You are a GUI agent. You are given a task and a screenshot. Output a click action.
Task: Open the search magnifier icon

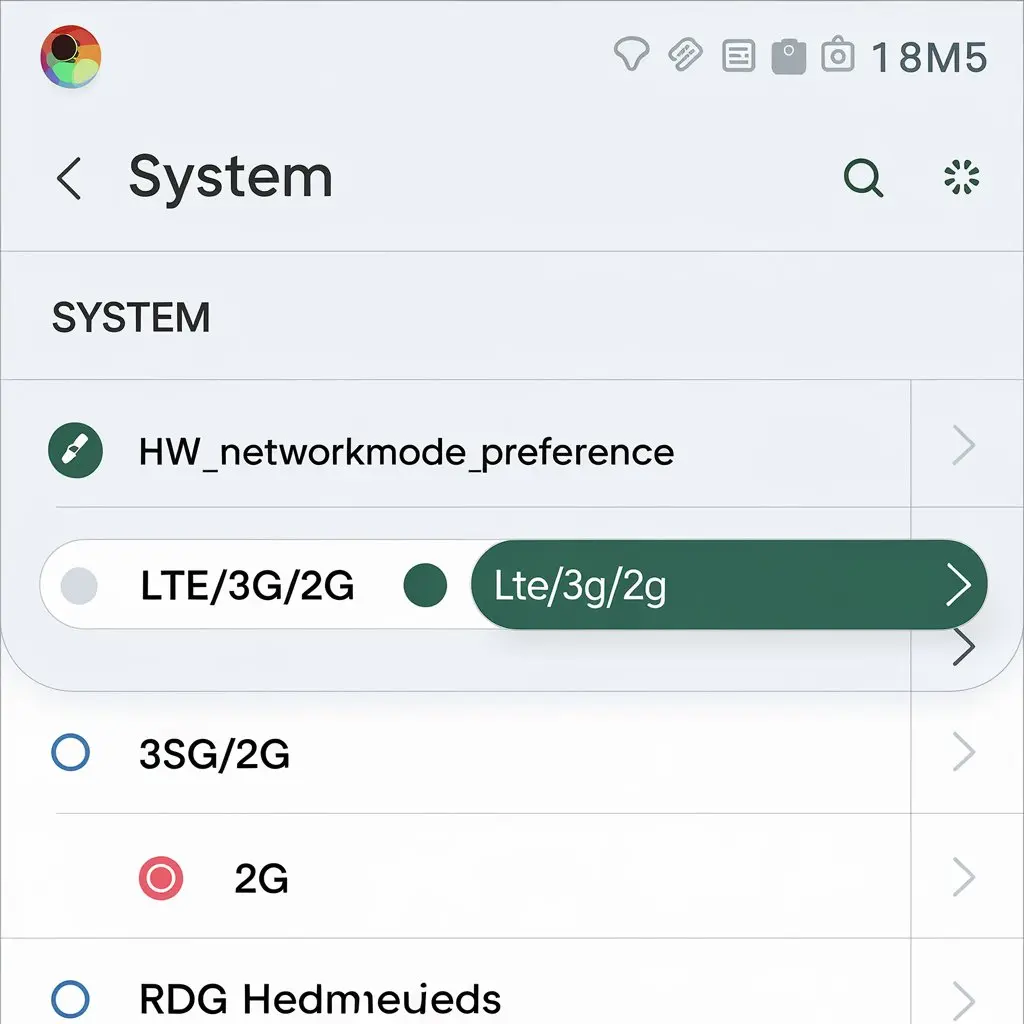[863, 178]
